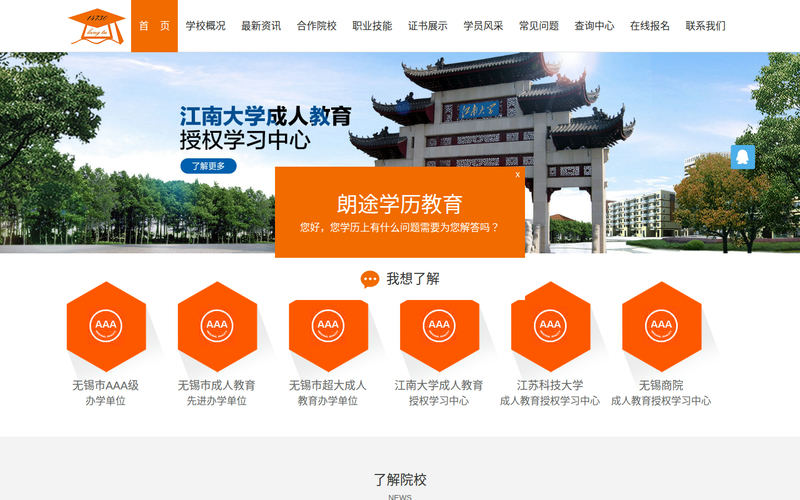
Task: Click the bell notification icon
Action: coord(742,157)
